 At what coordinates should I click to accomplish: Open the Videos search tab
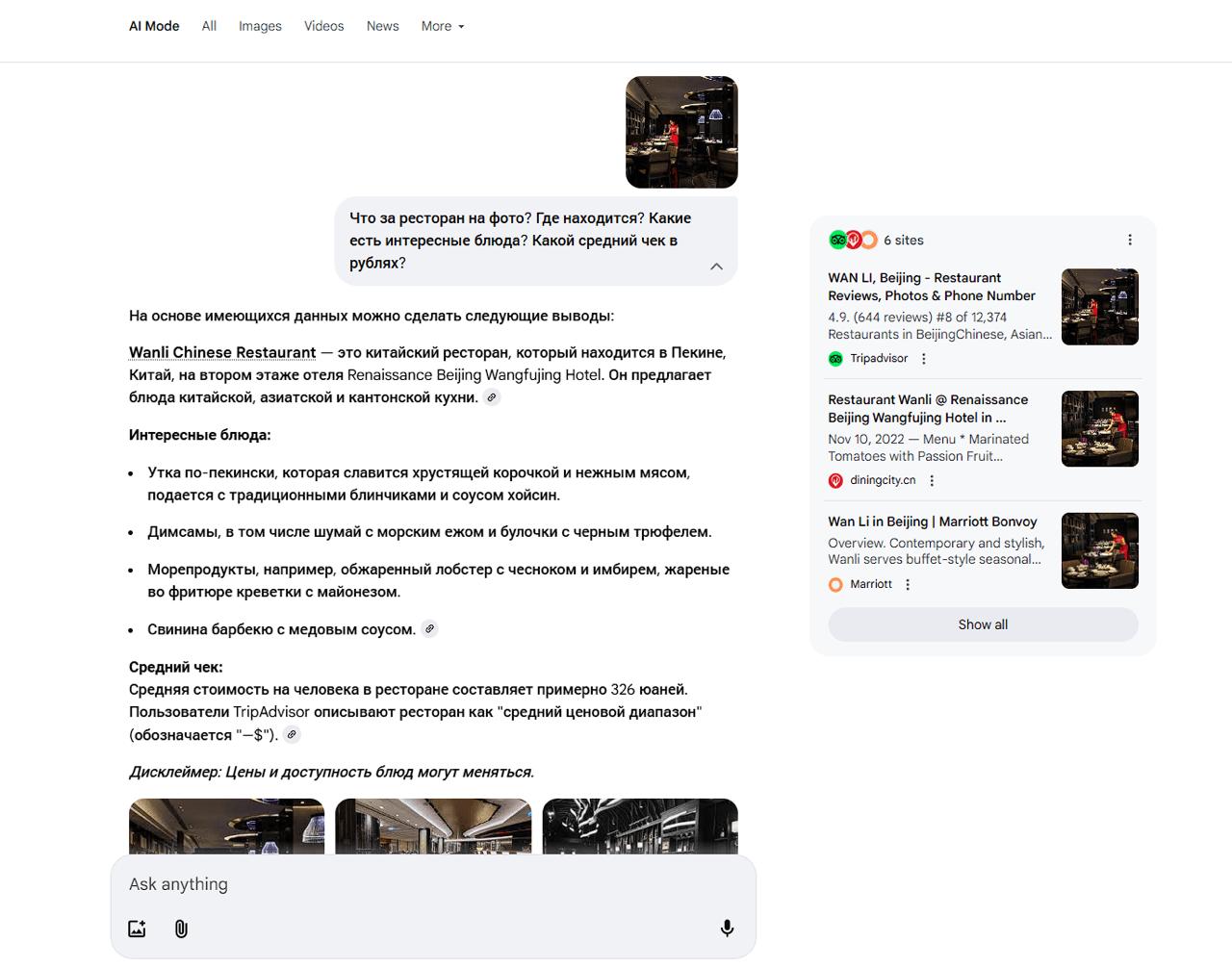(x=323, y=26)
